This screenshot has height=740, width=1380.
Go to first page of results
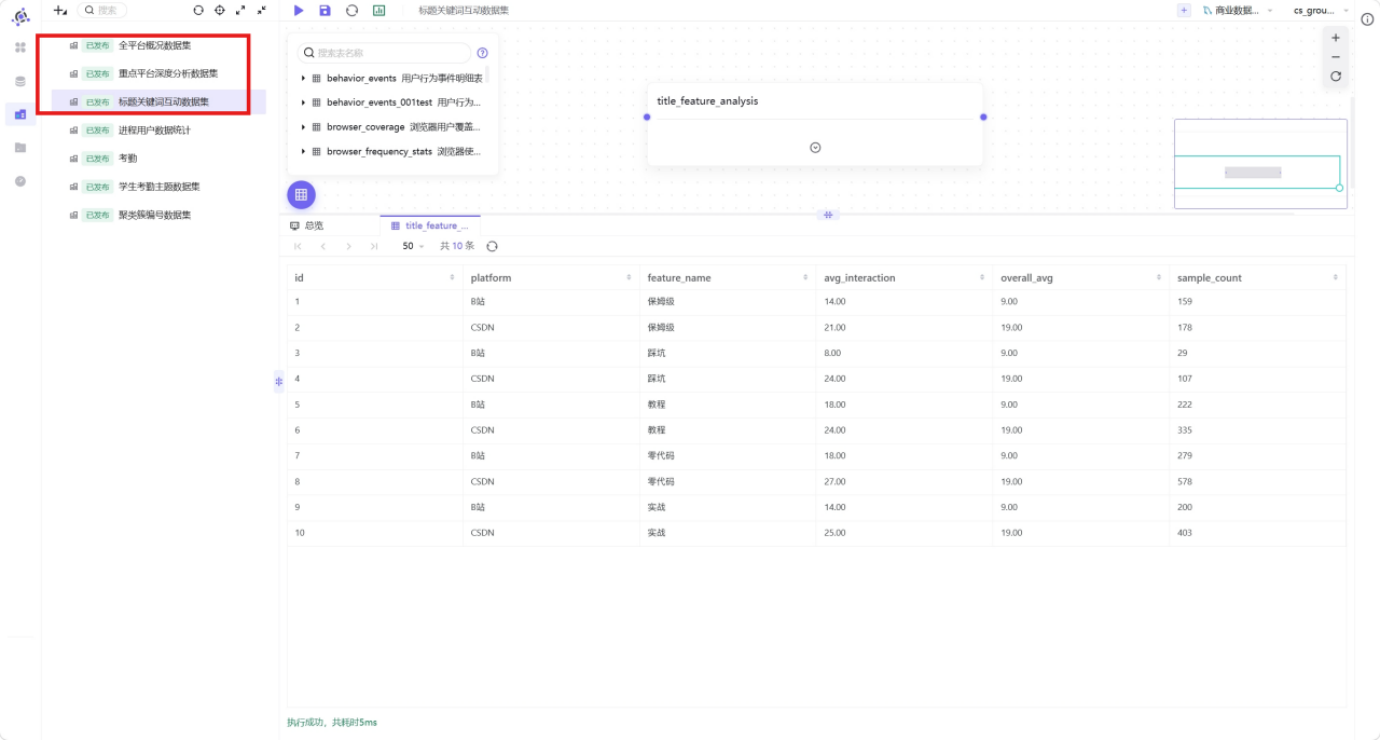click(298, 246)
